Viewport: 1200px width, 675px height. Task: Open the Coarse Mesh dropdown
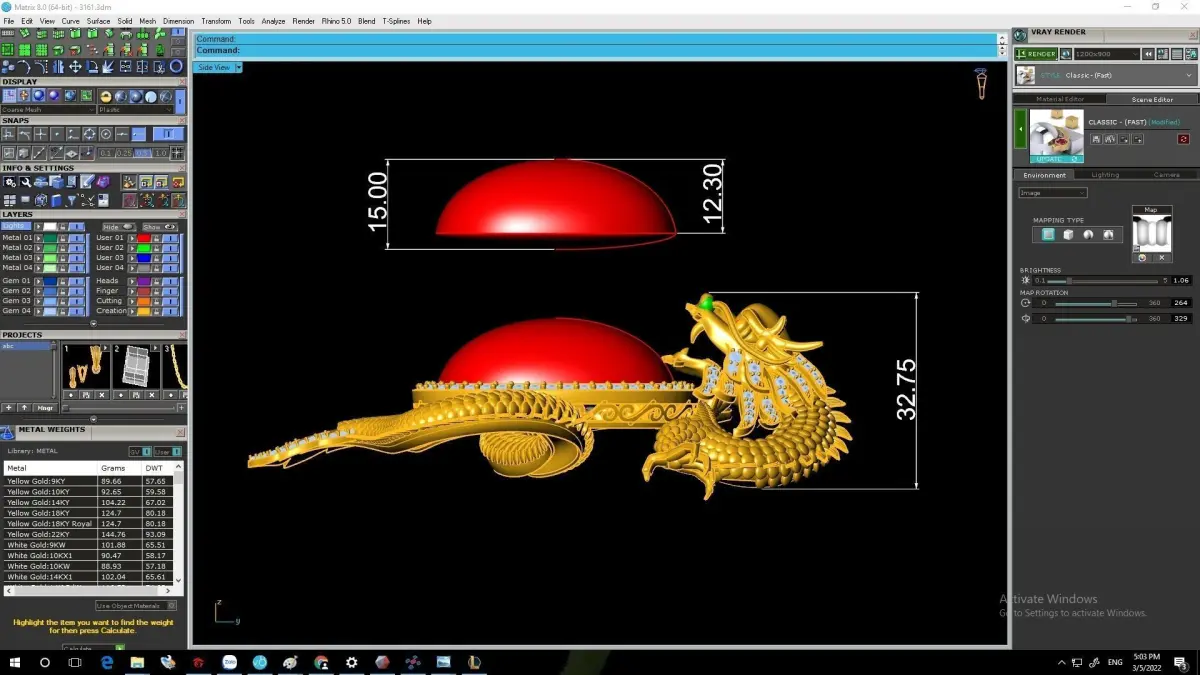pyautogui.click(x=48, y=110)
